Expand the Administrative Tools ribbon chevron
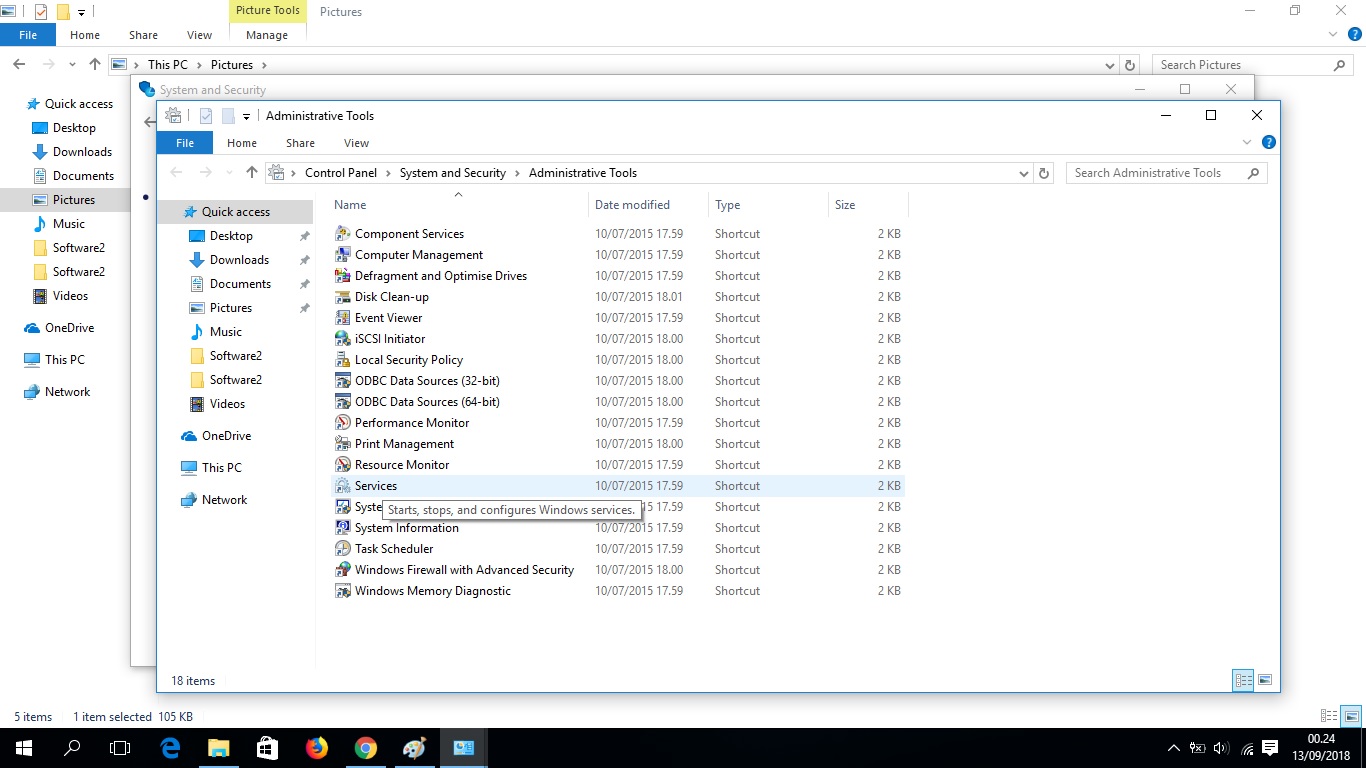Screen dimensions: 1366x768 1247,143
